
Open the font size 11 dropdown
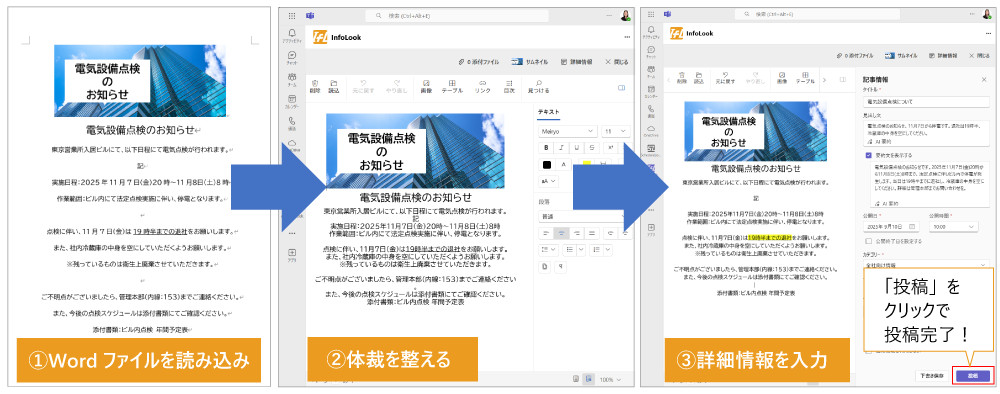[615, 131]
